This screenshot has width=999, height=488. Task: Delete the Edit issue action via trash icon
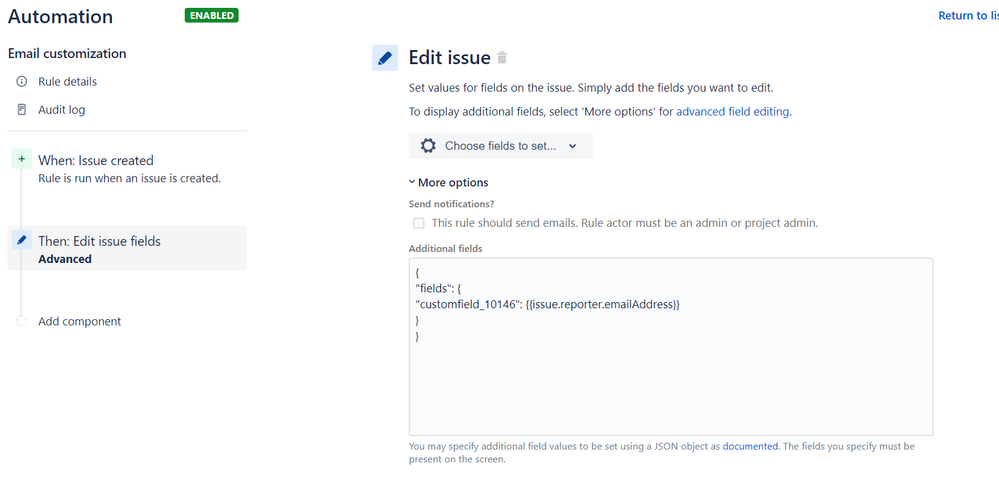[x=502, y=58]
